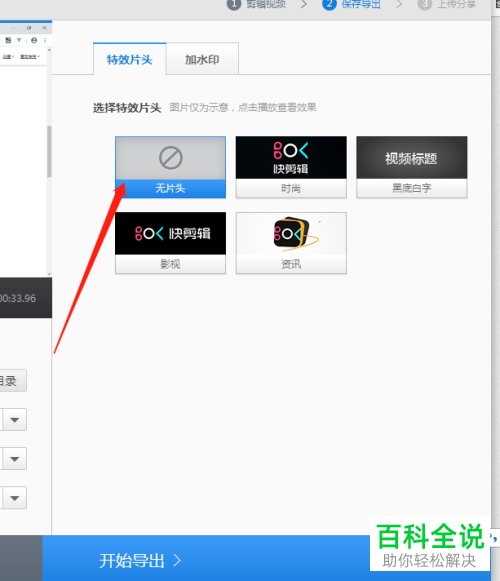Viewport: 500px width, 581px height.
Task: Click the V-shaped icon in the preview toolbar
Action: coord(19,40)
